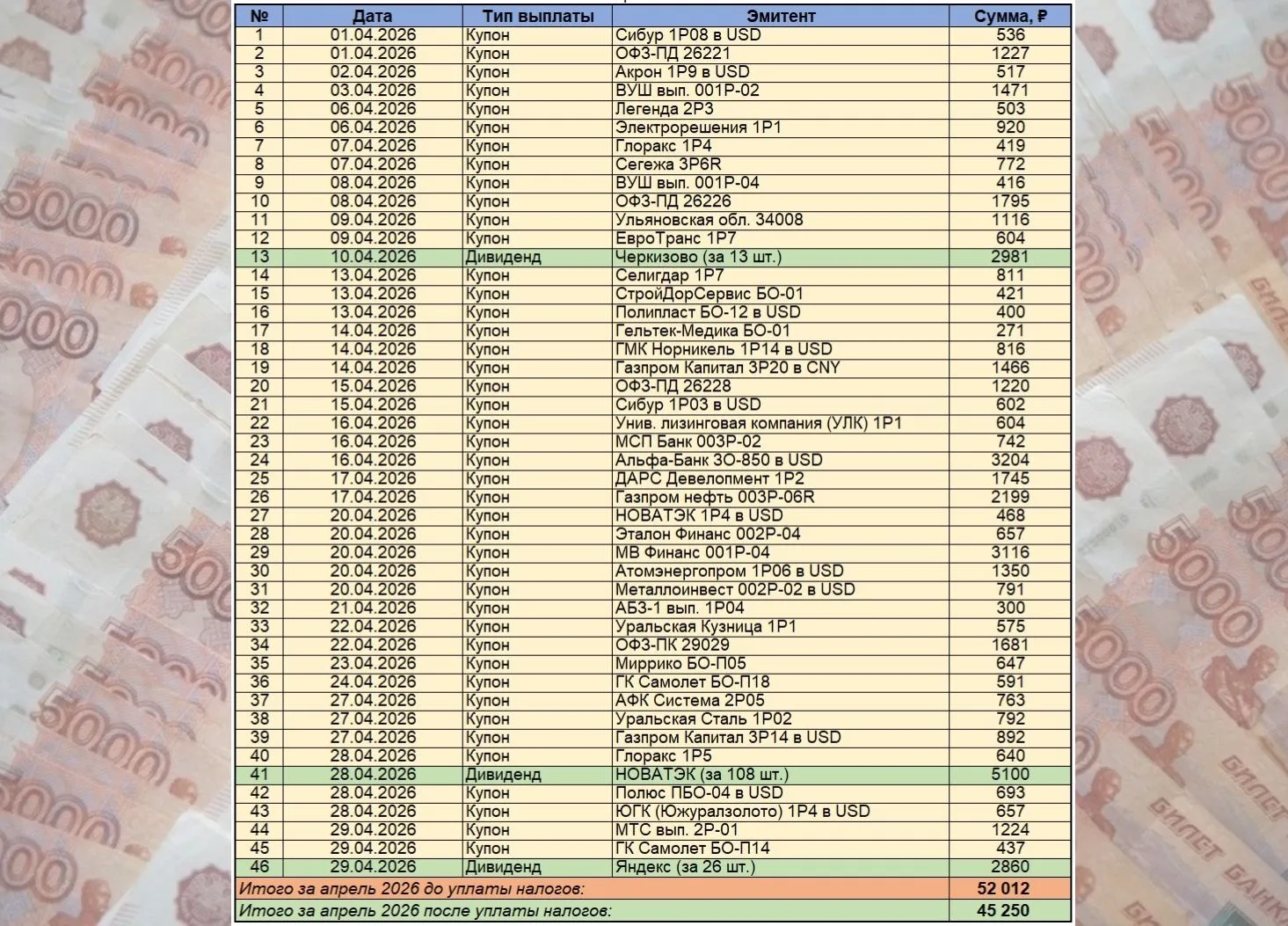Select the sum "3204" in the Альфа-Банк row

[x=1010, y=460]
